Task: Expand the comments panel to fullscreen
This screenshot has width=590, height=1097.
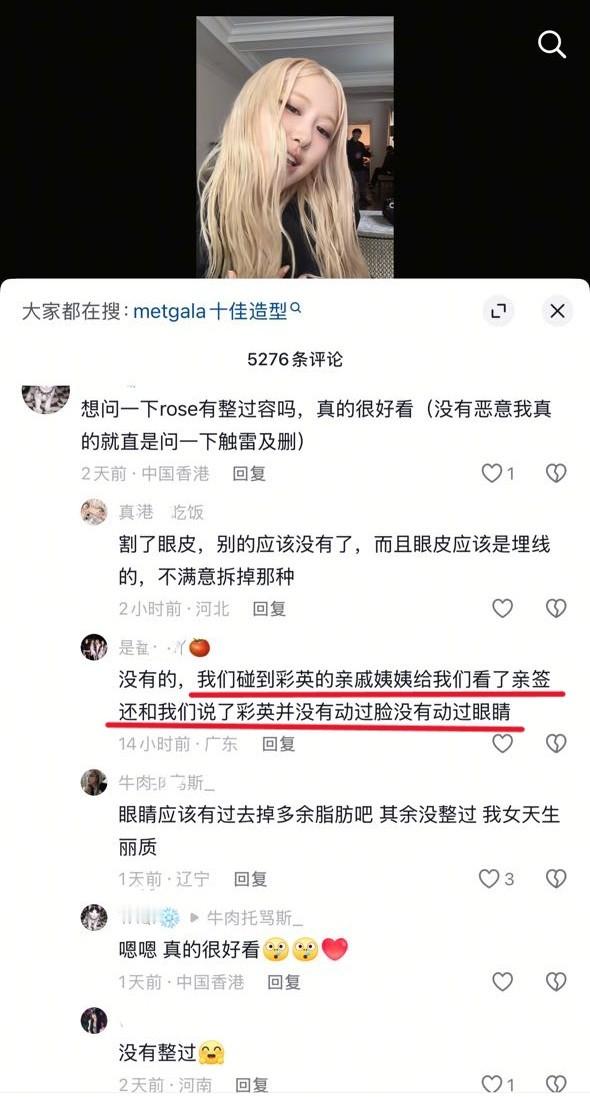Action: [x=498, y=311]
